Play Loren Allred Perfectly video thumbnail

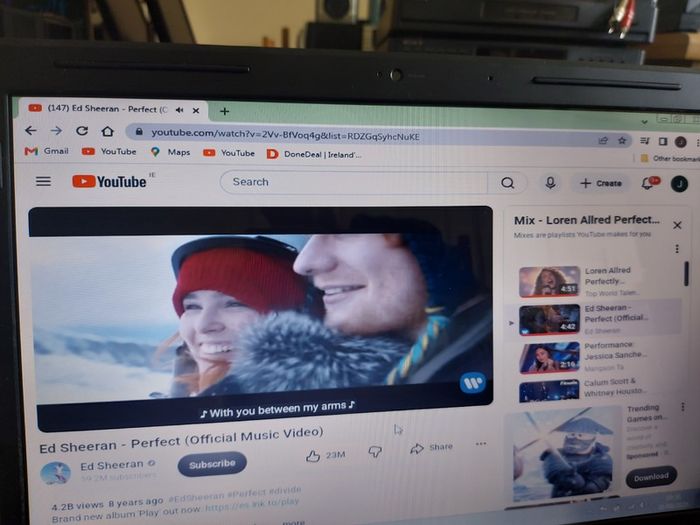[550, 281]
